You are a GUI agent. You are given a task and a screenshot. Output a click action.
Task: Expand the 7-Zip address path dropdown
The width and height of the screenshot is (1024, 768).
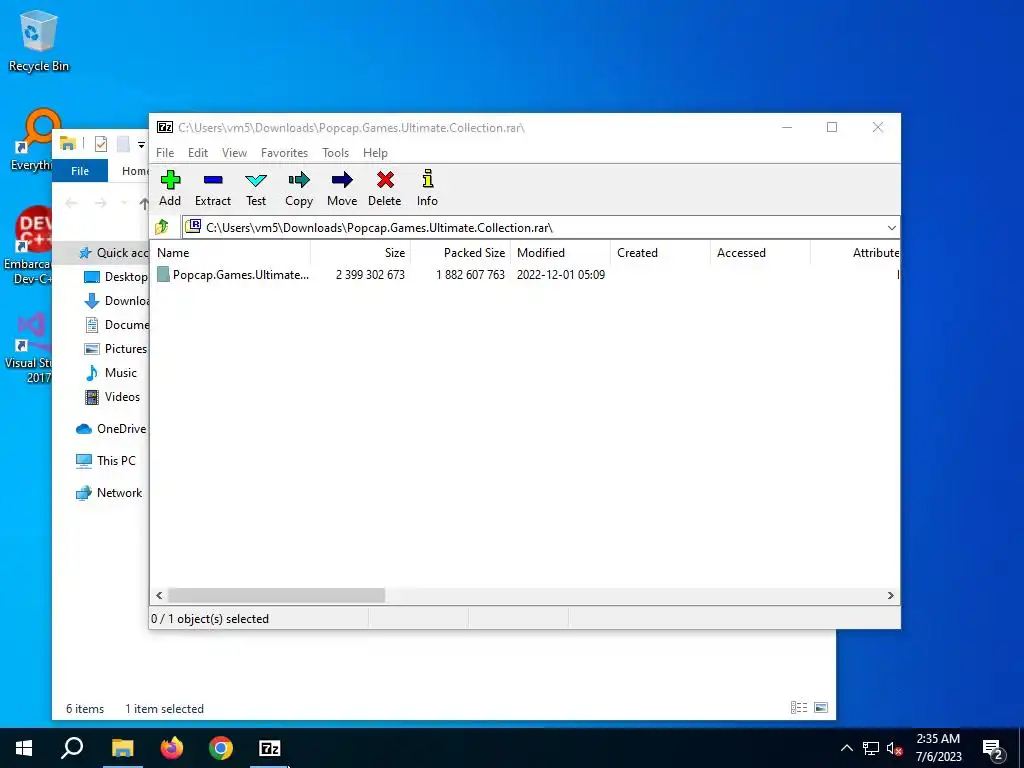coord(891,228)
